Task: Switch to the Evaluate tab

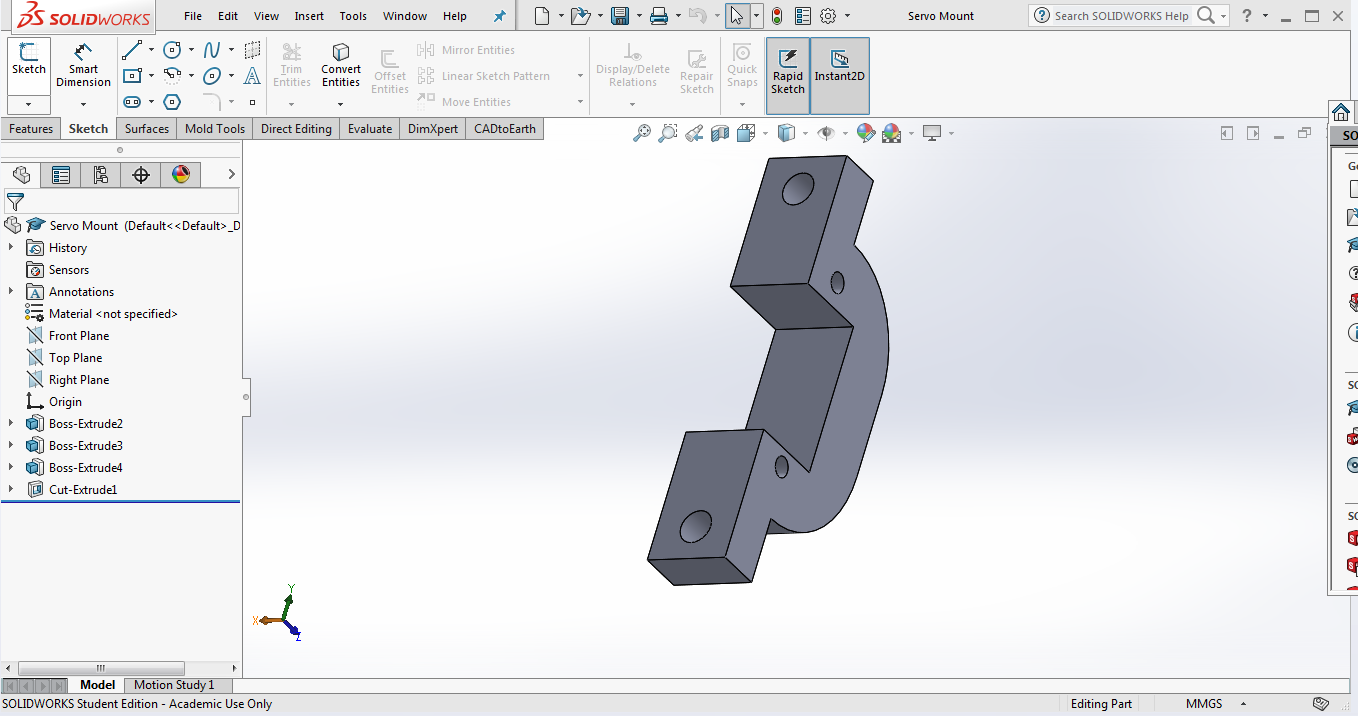Action: point(370,129)
